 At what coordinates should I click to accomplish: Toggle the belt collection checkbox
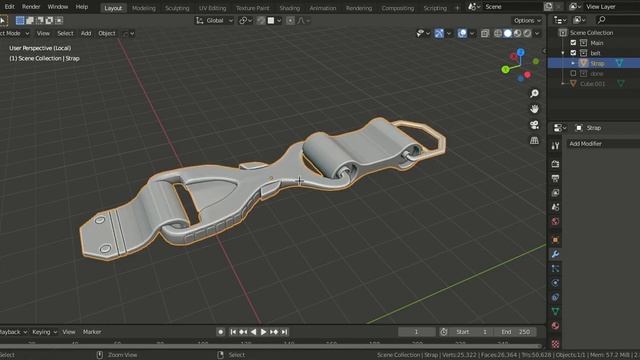[573, 53]
